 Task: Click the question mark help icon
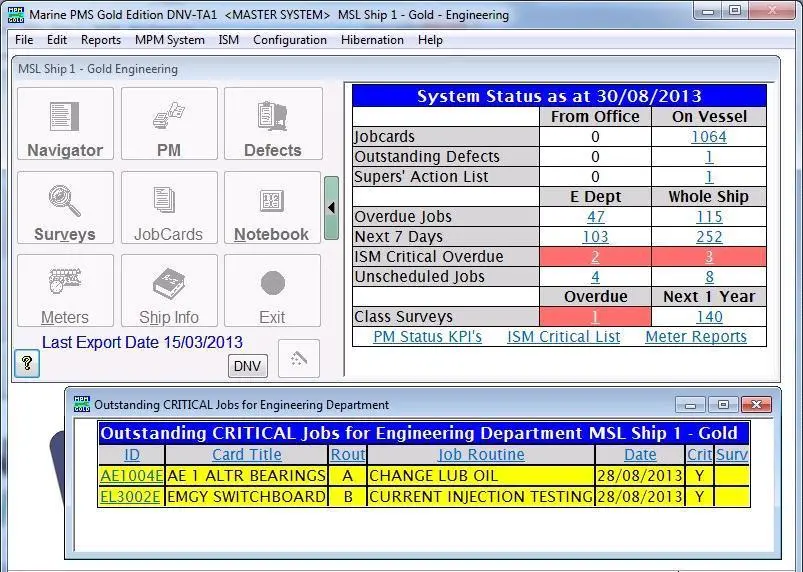(x=27, y=363)
